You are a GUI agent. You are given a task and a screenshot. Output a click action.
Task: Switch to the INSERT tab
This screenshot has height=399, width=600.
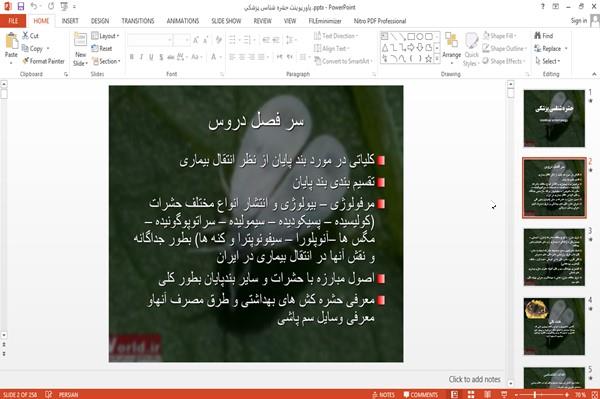pyautogui.click(x=70, y=21)
